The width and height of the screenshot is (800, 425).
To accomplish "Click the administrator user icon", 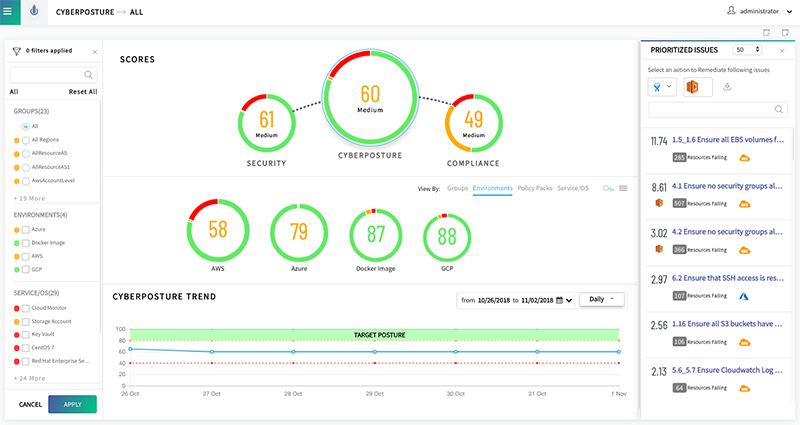I will 731,11.
